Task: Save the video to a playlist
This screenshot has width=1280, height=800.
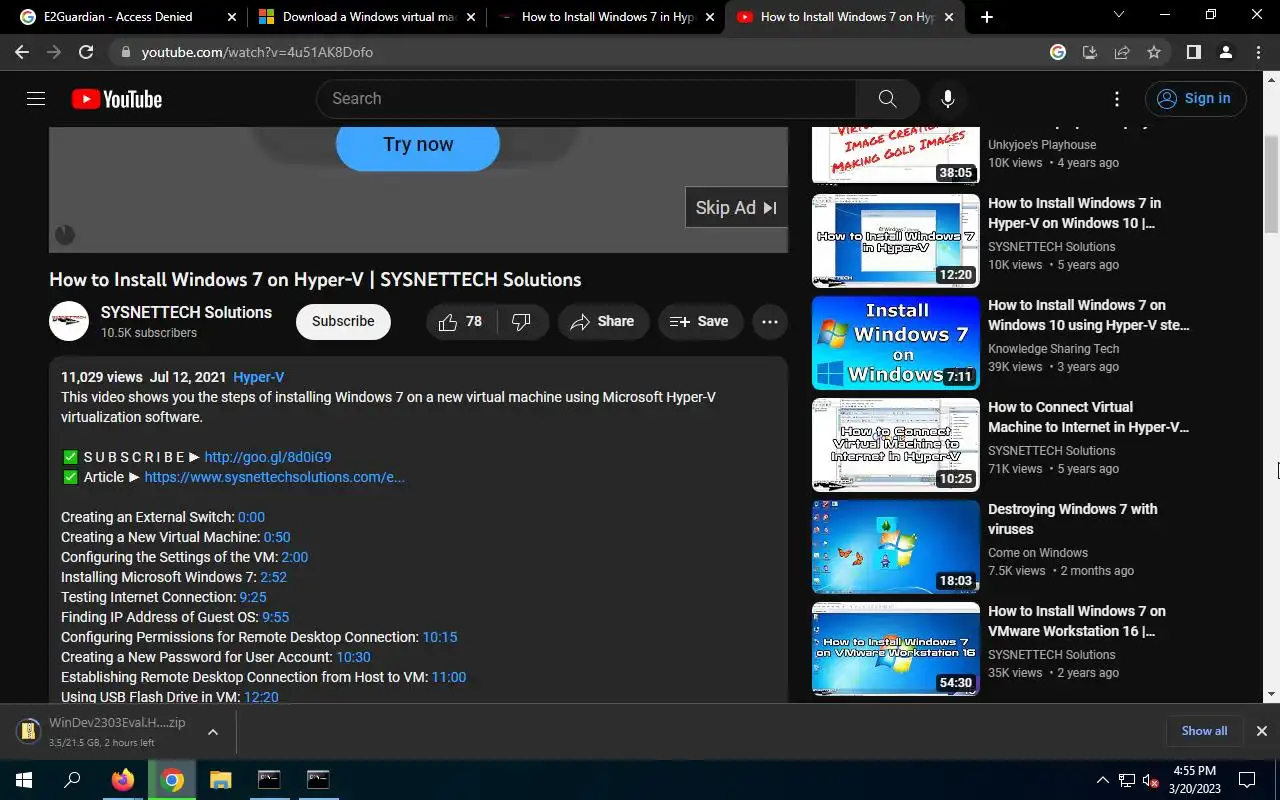Action: 700,321
